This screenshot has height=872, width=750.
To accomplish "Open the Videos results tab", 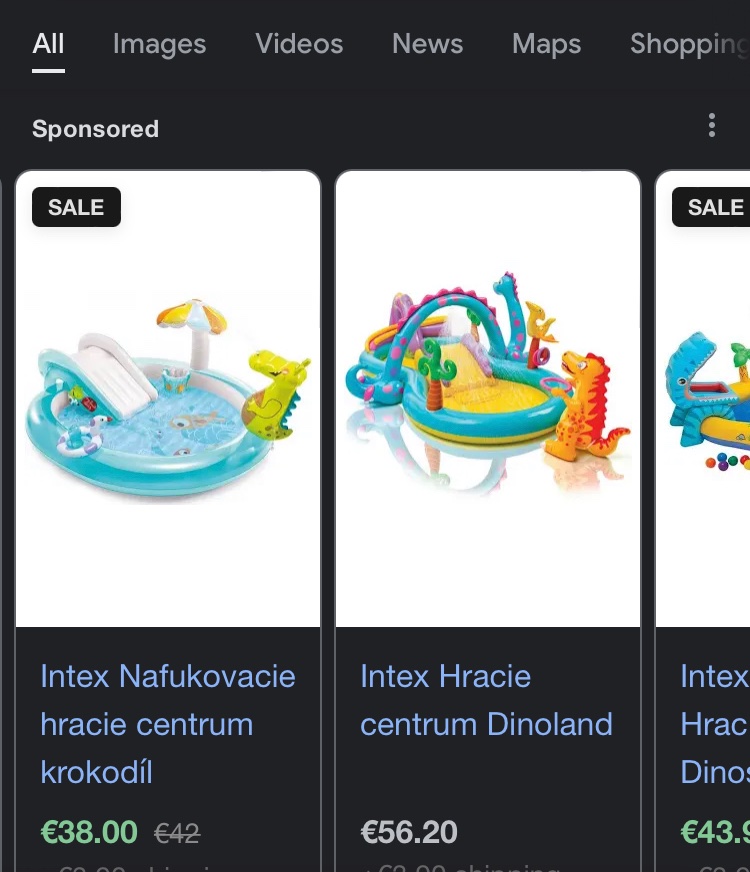I will click(x=299, y=44).
